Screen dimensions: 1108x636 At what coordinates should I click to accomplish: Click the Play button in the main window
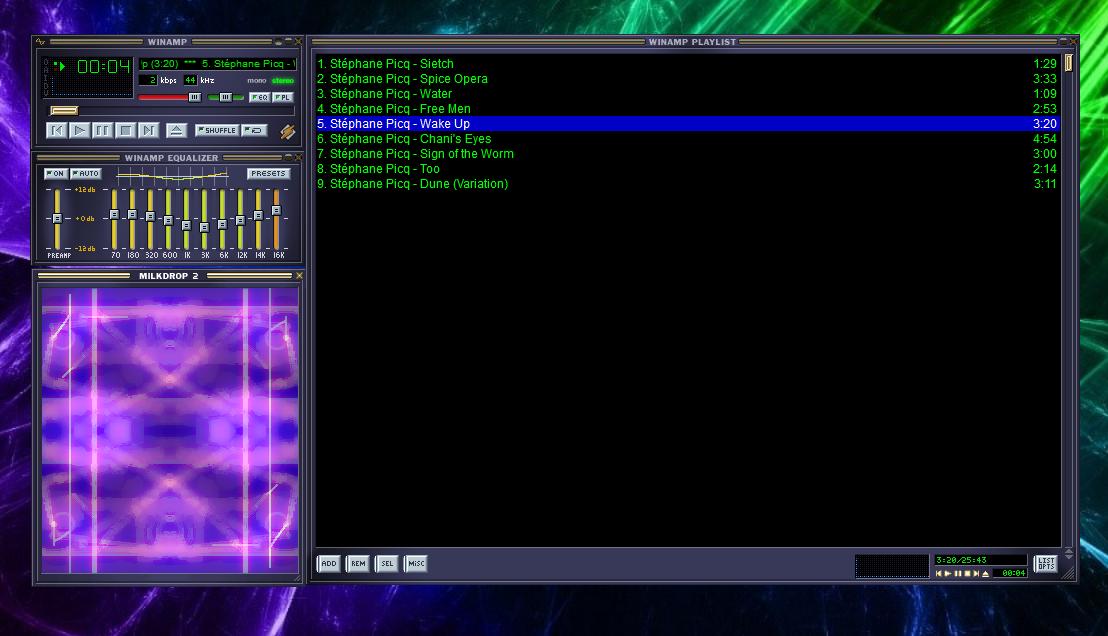(80, 130)
